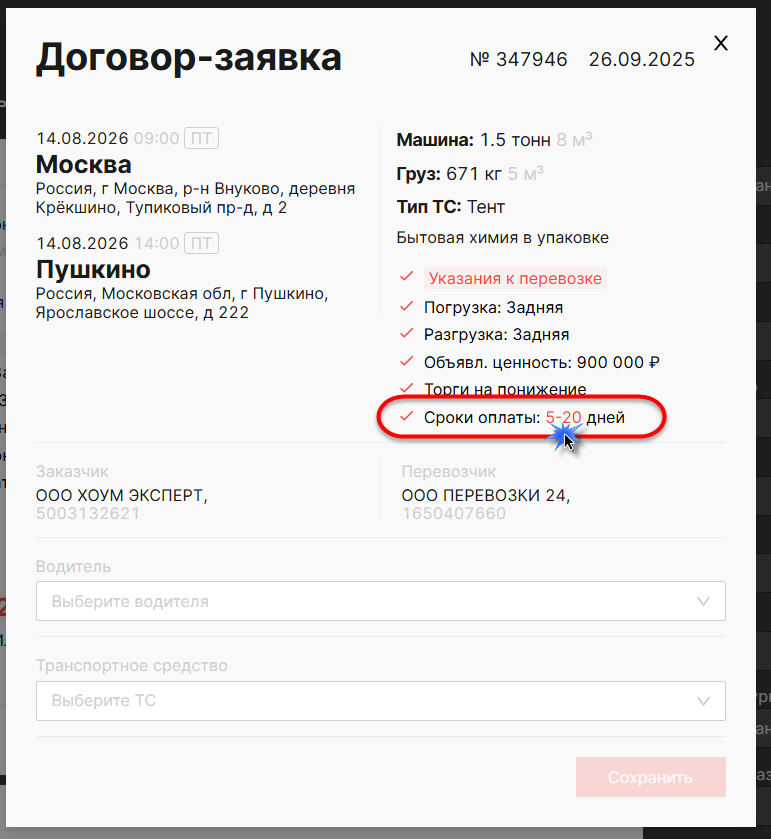Click the Москва loading point heading
Image resolution: width=771 pixels, height=839 pixels.
click(84, 164)
